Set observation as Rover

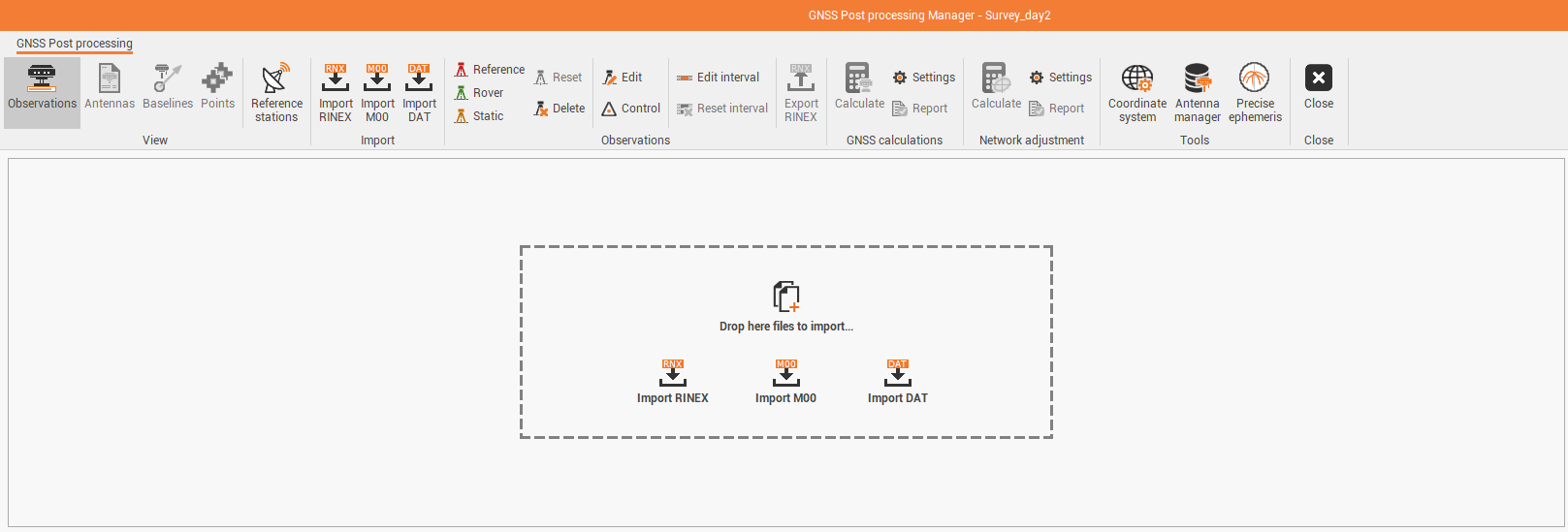point(480,93)
